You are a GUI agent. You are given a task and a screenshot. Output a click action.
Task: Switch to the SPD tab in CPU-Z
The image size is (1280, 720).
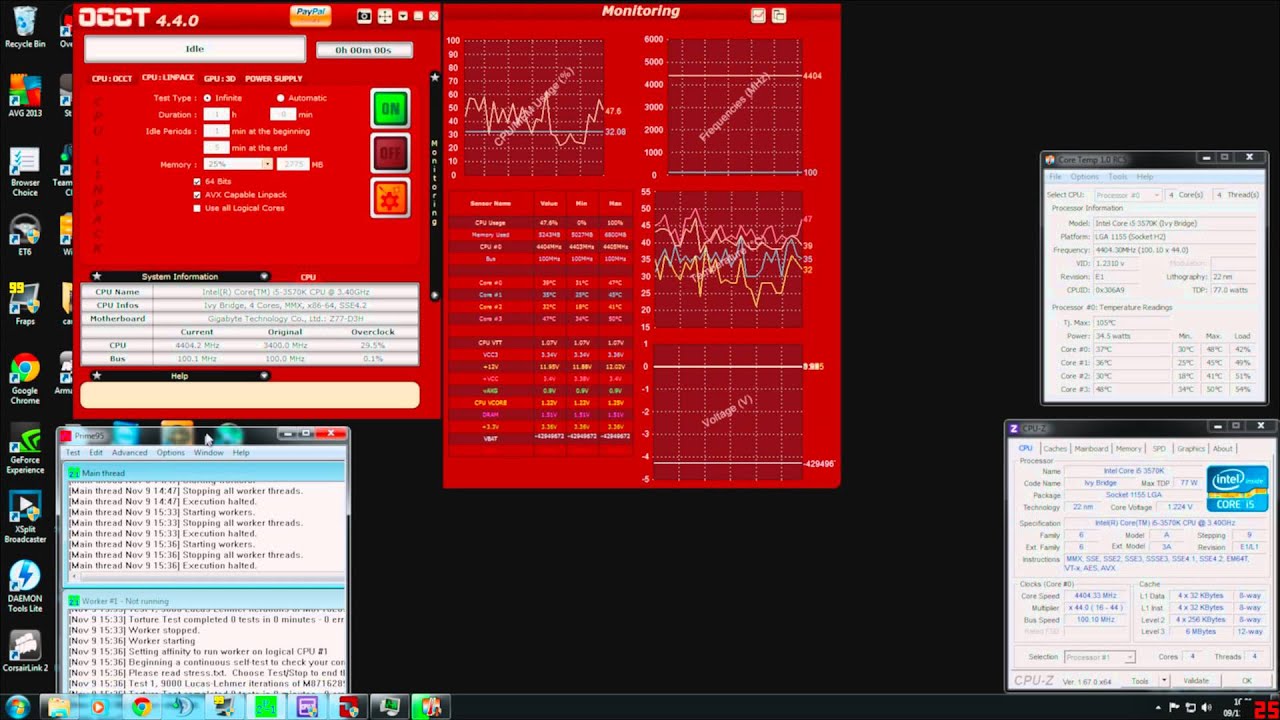(x=1159, y=449)
